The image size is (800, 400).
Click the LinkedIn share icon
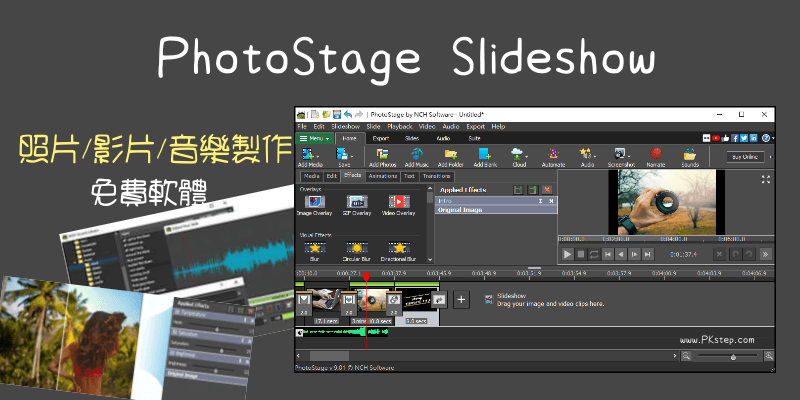tap(753, 138)
